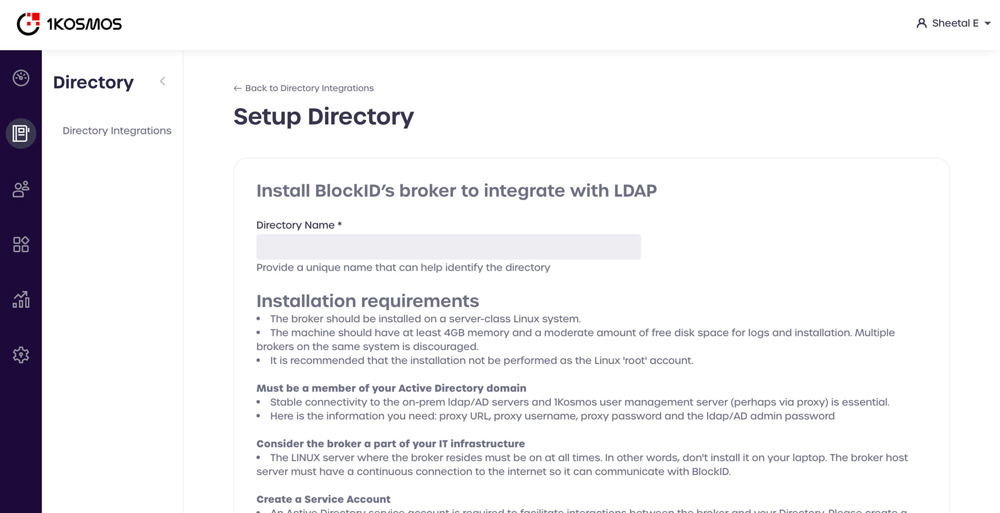Open the Applications grid icon

(21, 244)
